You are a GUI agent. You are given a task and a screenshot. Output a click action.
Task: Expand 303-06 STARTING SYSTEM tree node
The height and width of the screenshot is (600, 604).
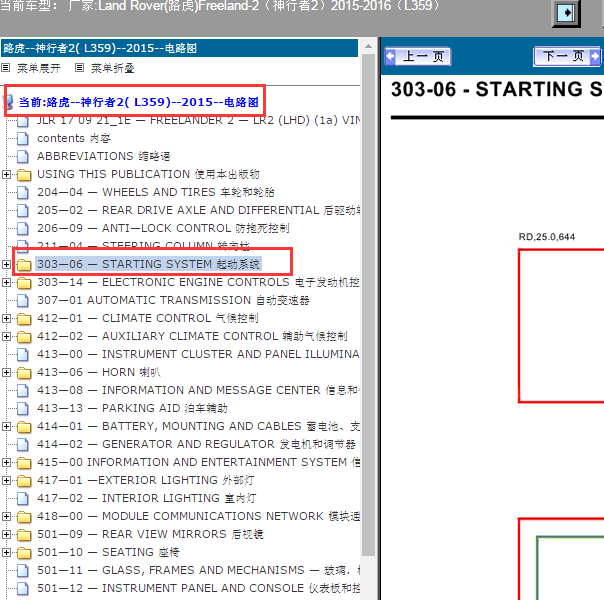tap(6, 264)
